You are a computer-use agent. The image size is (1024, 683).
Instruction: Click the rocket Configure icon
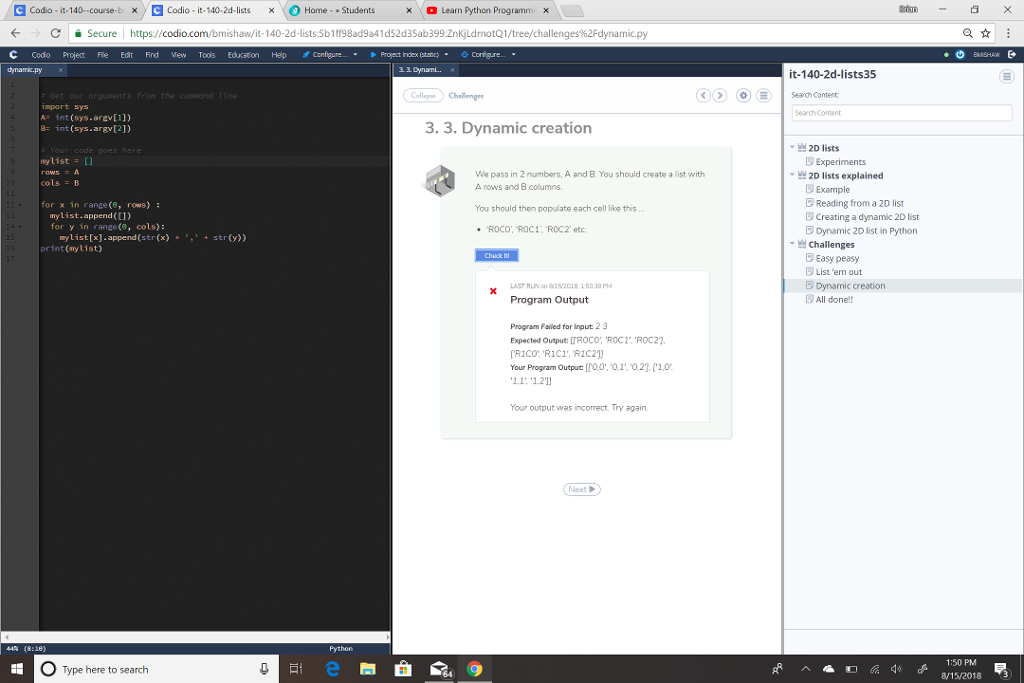pyautogui.click(x=306, y=55)
